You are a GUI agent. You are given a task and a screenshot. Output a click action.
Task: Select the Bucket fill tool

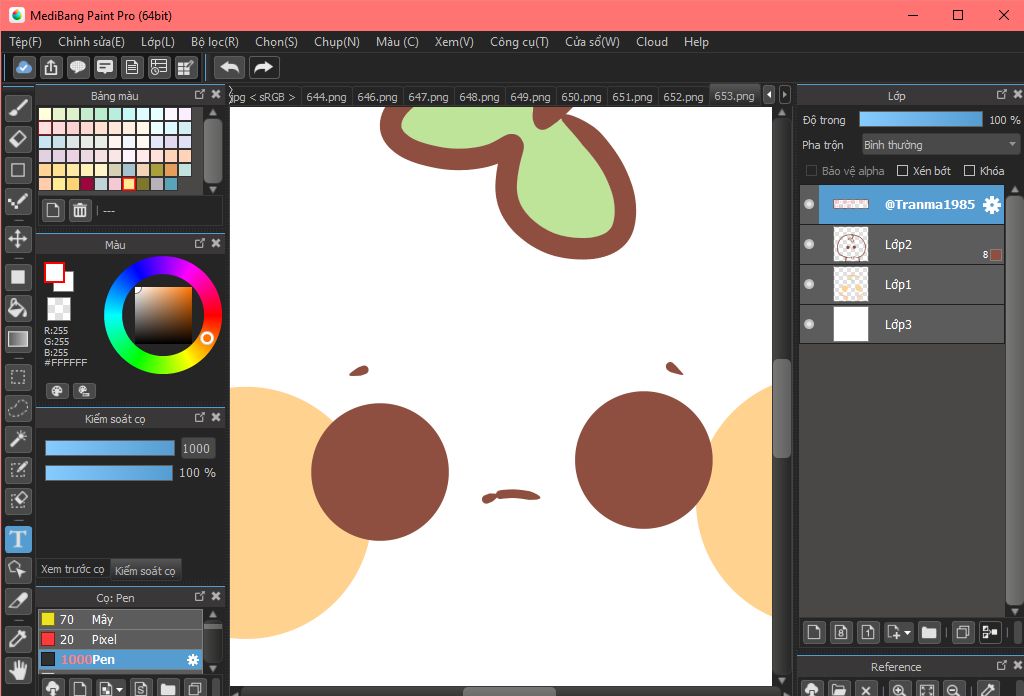point(18,308)
